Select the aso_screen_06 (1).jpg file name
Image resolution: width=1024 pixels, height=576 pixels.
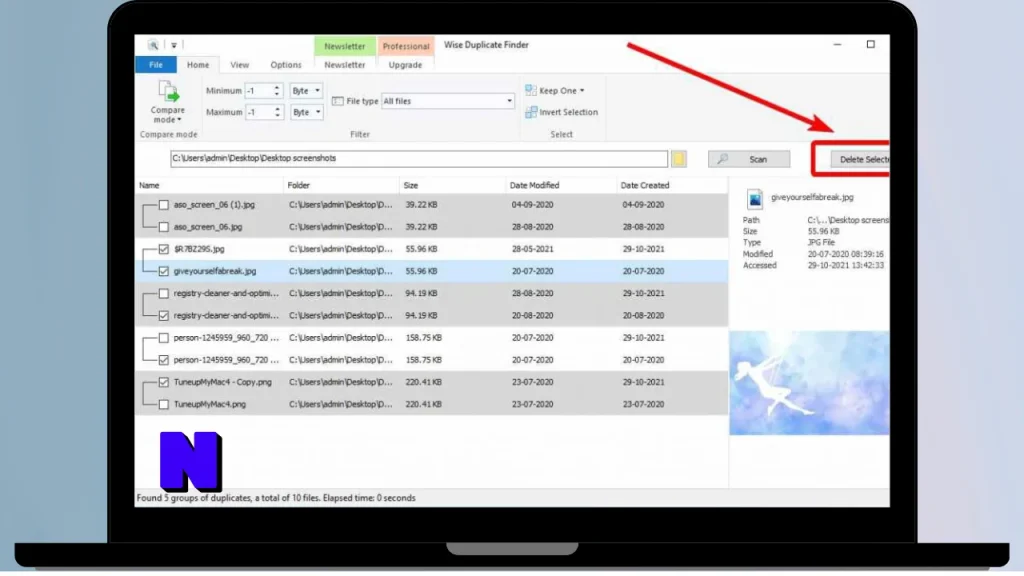click(214, 205)
